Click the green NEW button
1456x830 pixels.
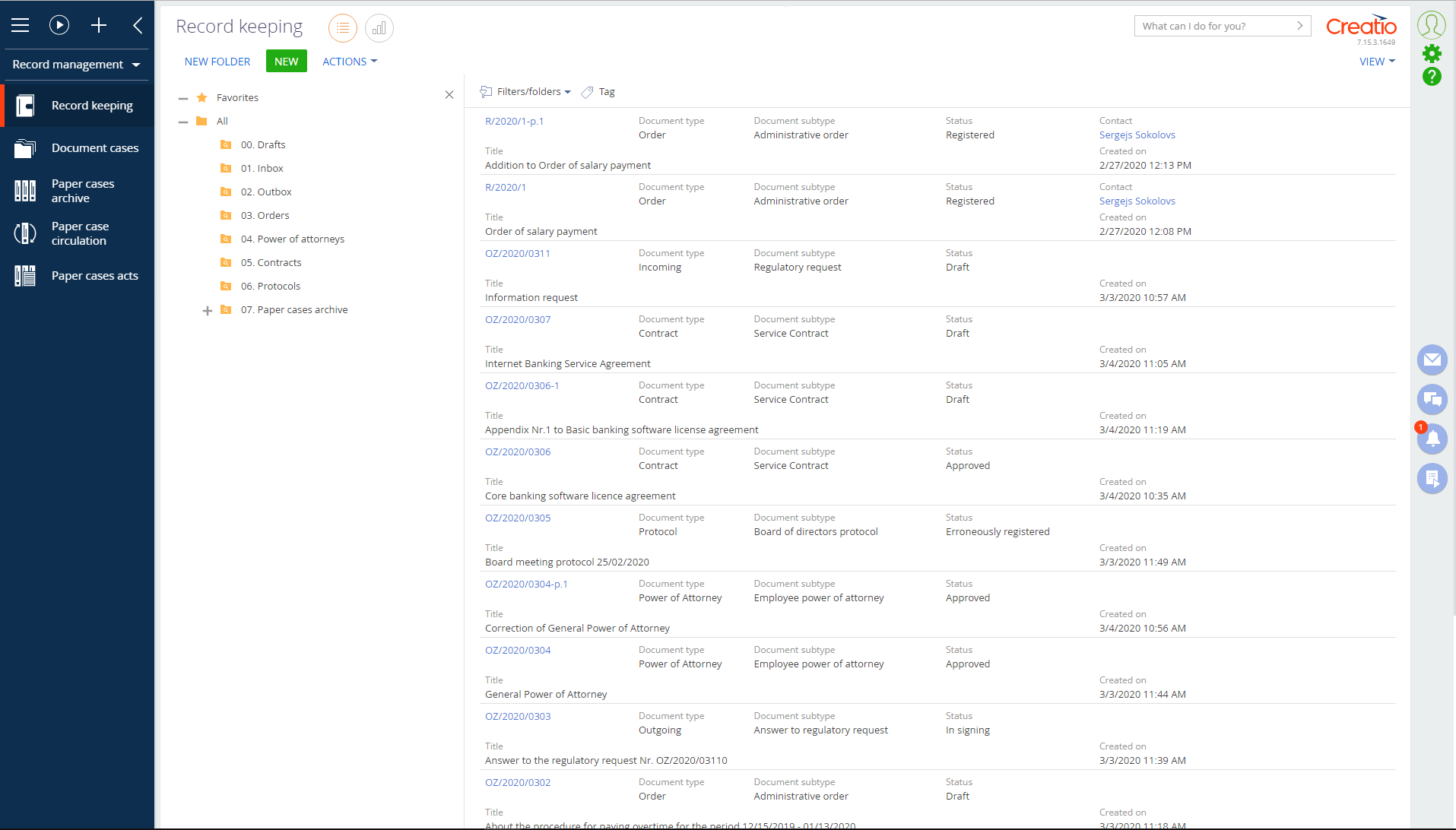coord(286,62)
